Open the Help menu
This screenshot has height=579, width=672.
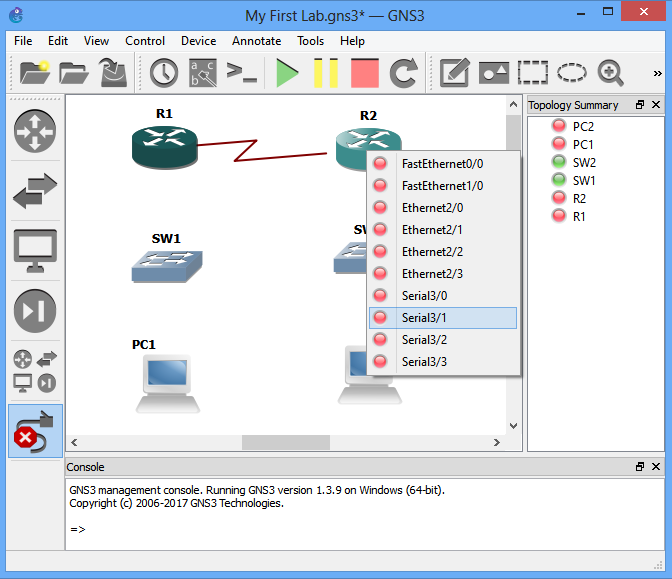click(352, 41)
